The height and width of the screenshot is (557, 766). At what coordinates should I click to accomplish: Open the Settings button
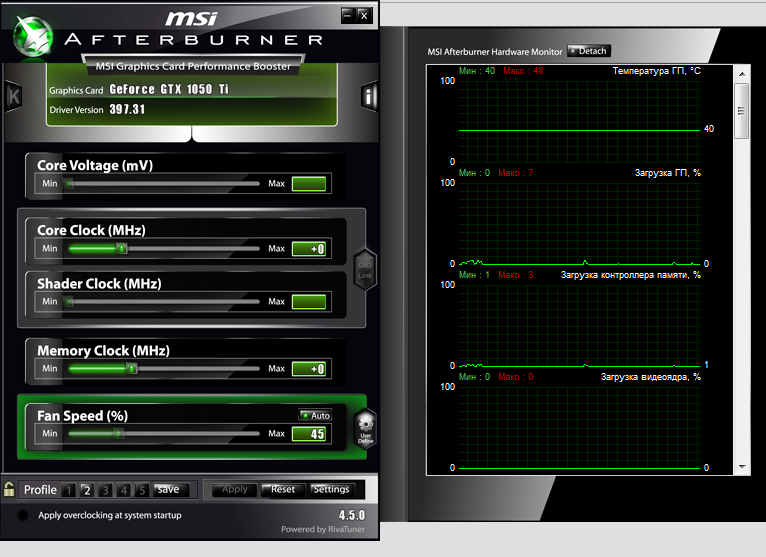point(331,490)
